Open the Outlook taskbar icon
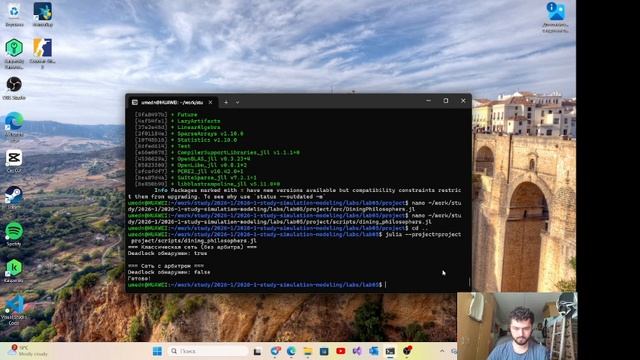640x360 pixels. (x=373, y=351)
